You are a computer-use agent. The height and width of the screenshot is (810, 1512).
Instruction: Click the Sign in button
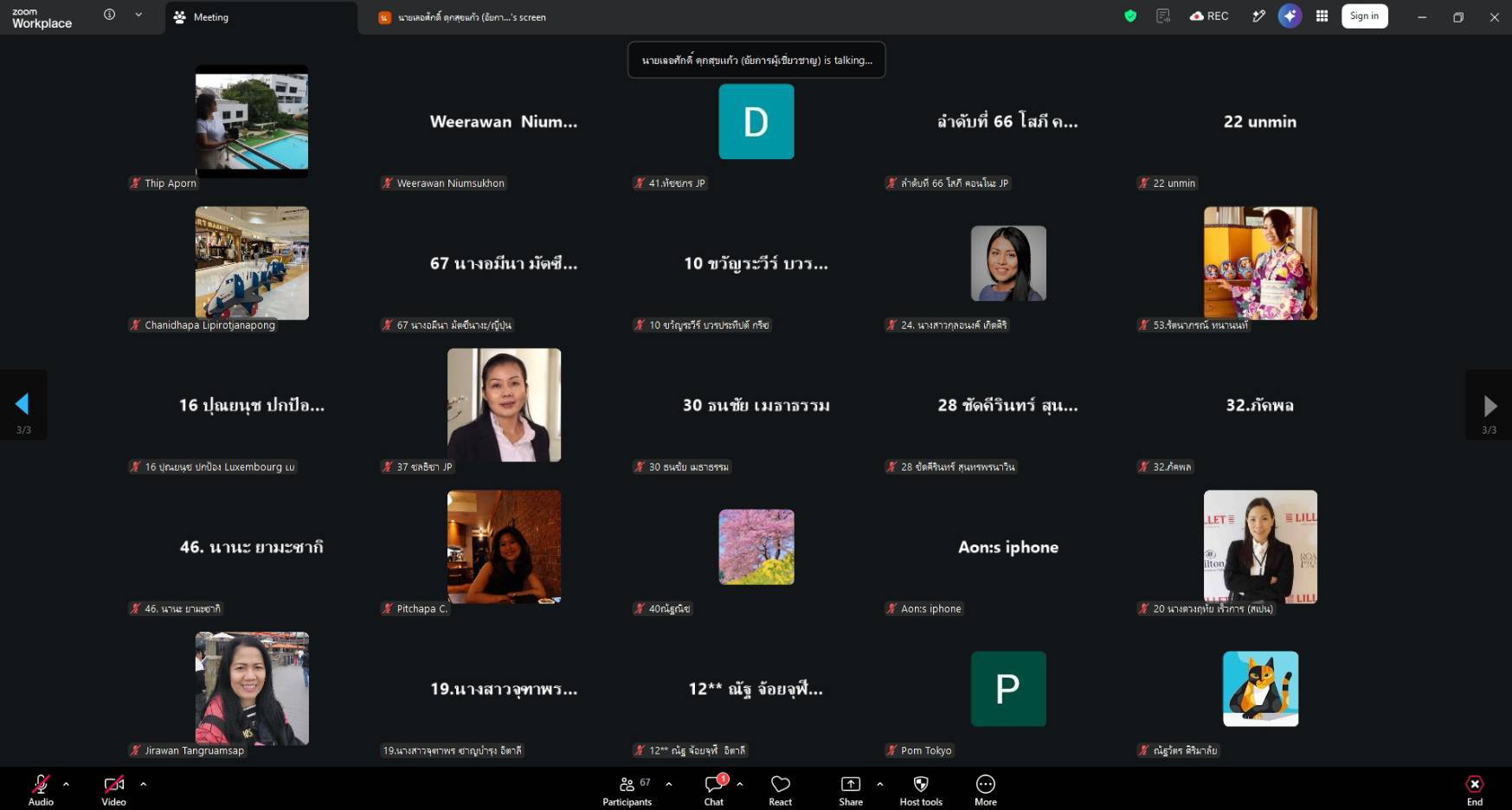(1364, 16)
